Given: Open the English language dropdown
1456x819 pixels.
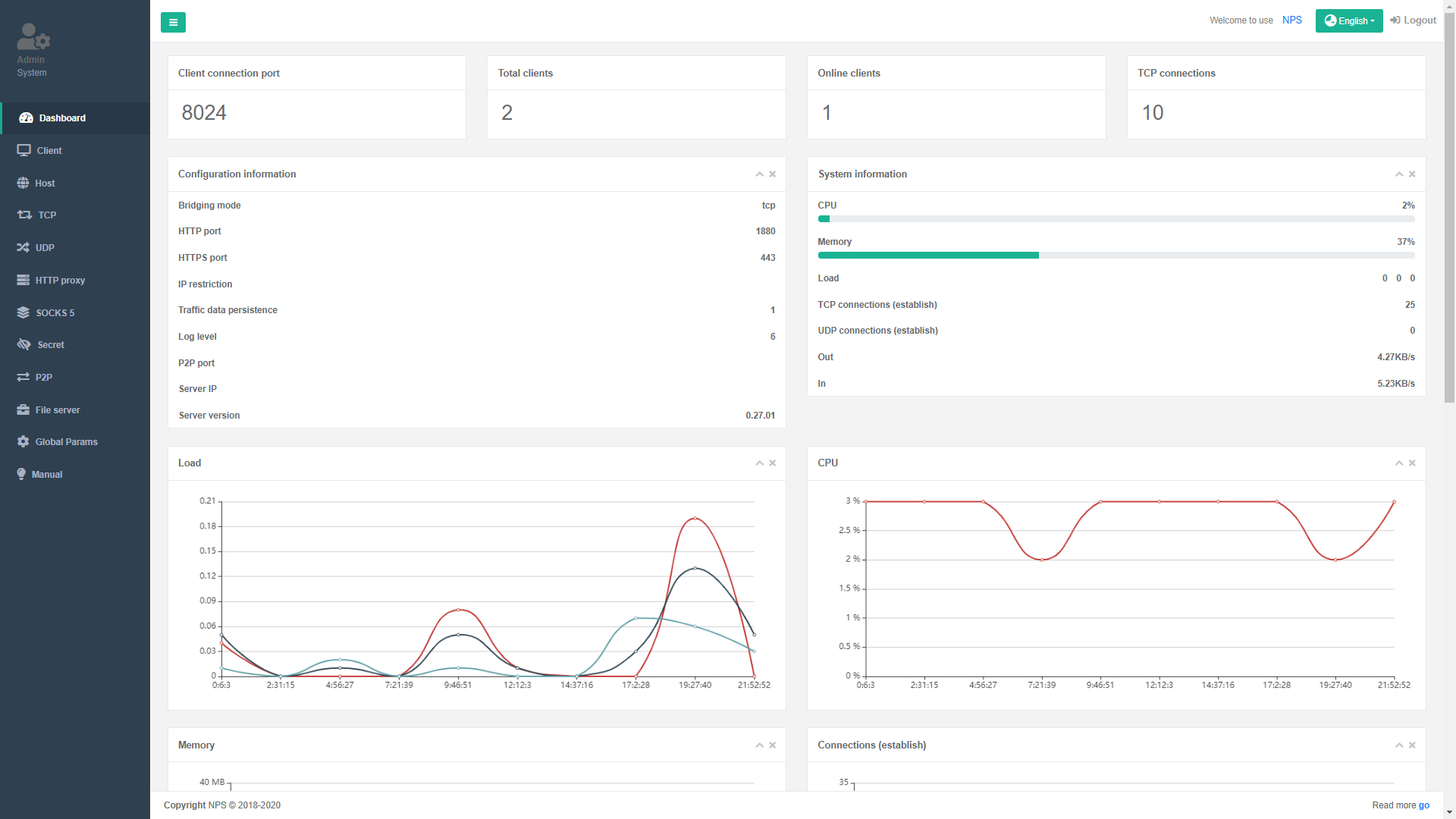Looking at the screenshot, I should click(1348, 21).
